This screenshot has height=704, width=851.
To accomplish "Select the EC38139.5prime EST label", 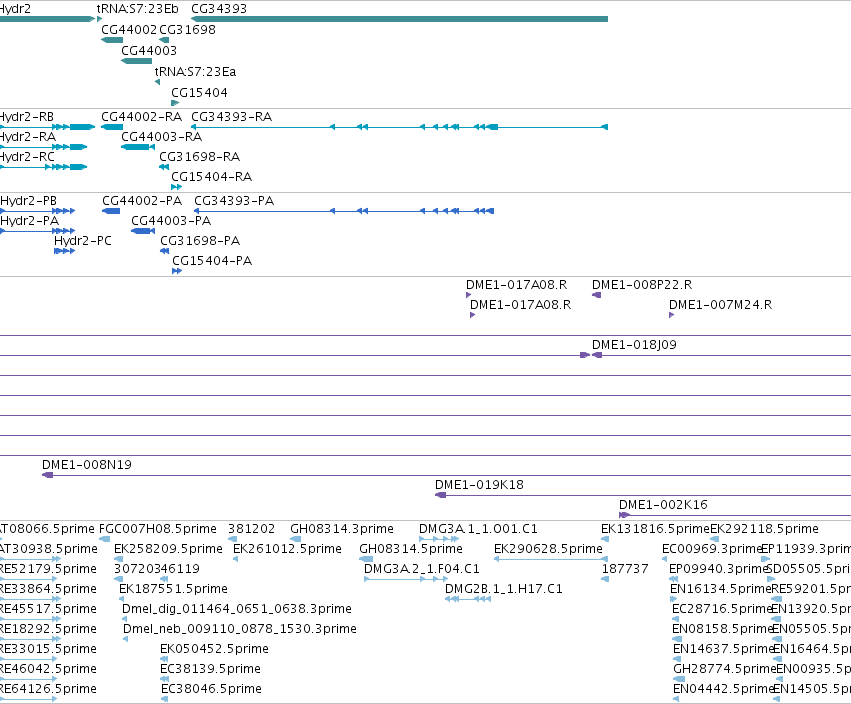I will 211,669.
